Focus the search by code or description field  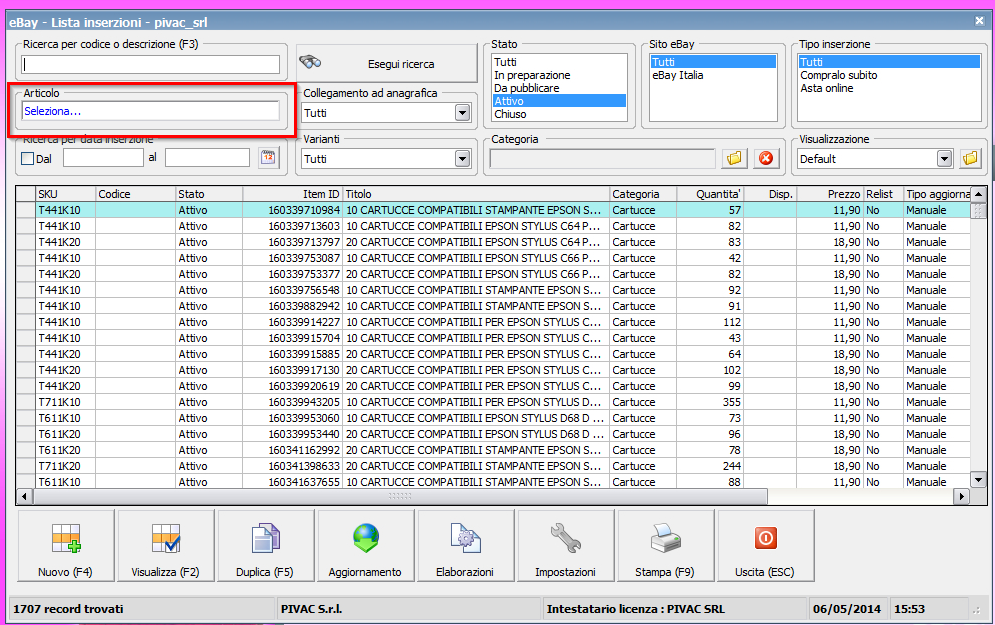150,64
